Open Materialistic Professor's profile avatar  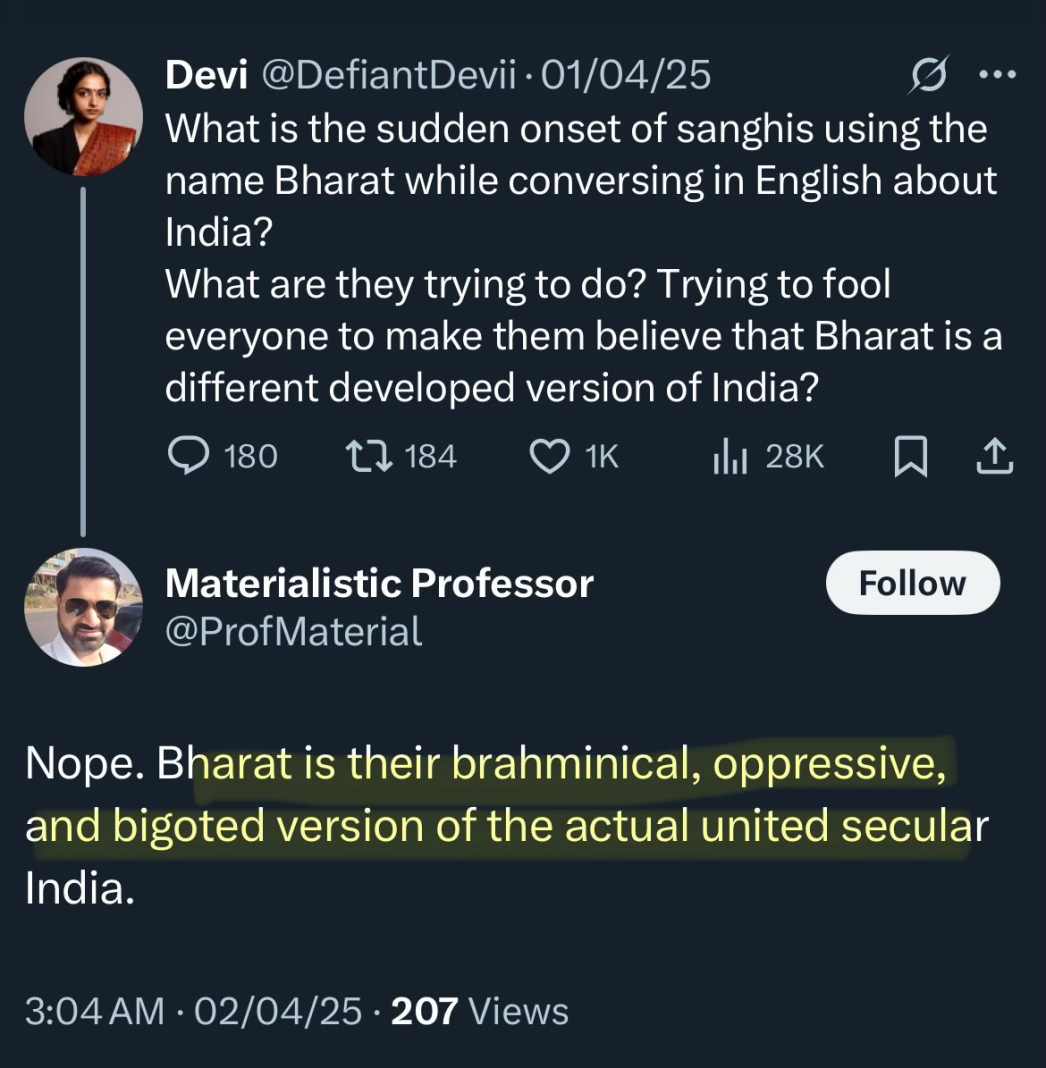tap(84, 607)
